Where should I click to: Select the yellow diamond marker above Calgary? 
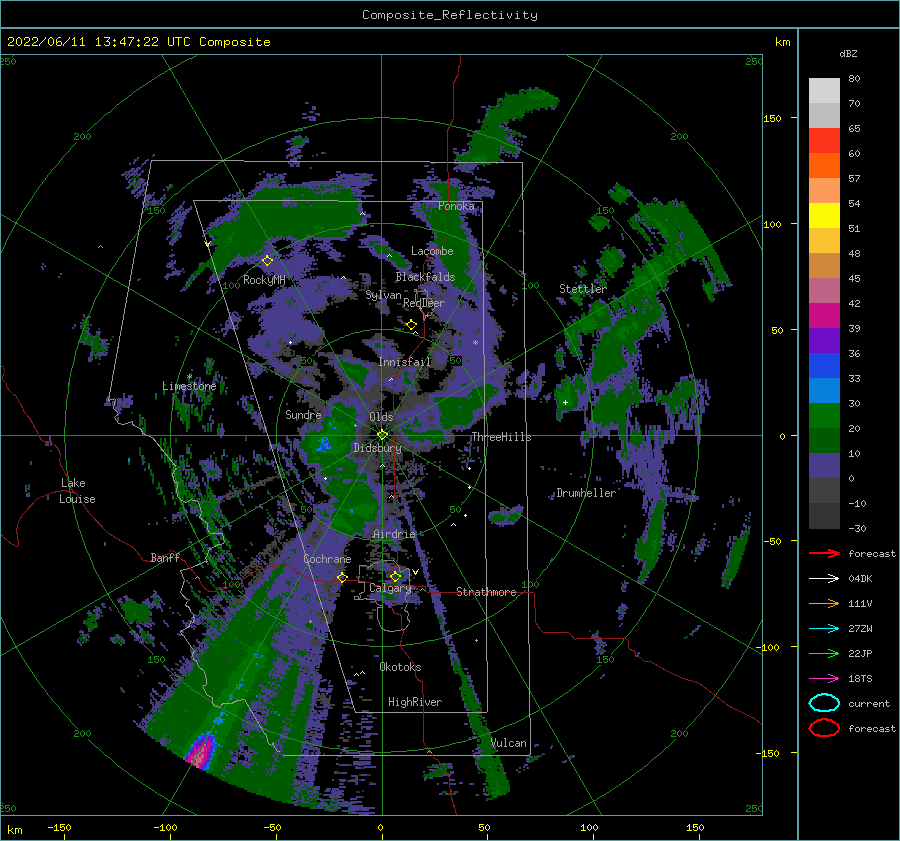click(x=395, y=576)
